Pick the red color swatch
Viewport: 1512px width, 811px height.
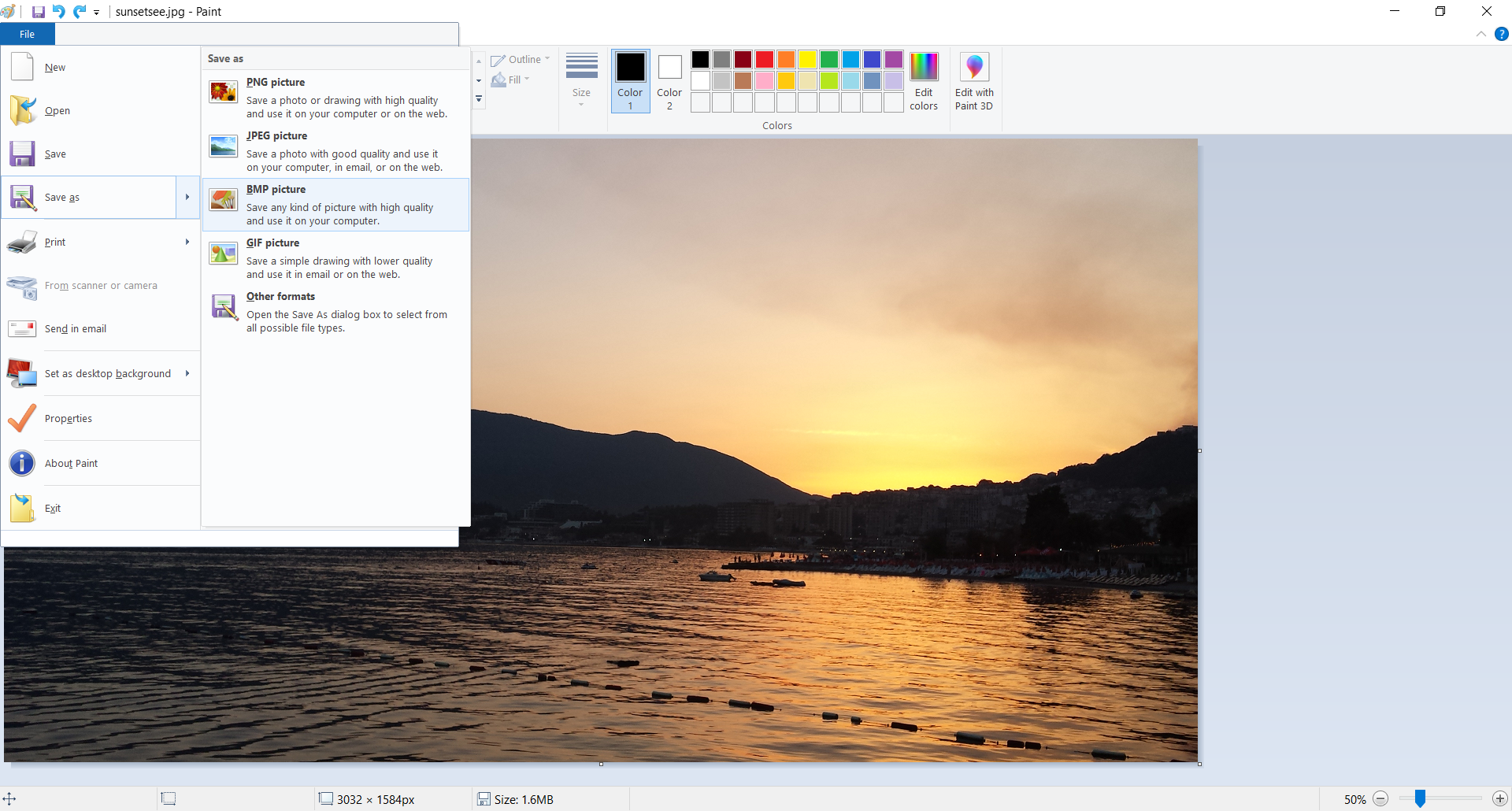coord(764,60)
